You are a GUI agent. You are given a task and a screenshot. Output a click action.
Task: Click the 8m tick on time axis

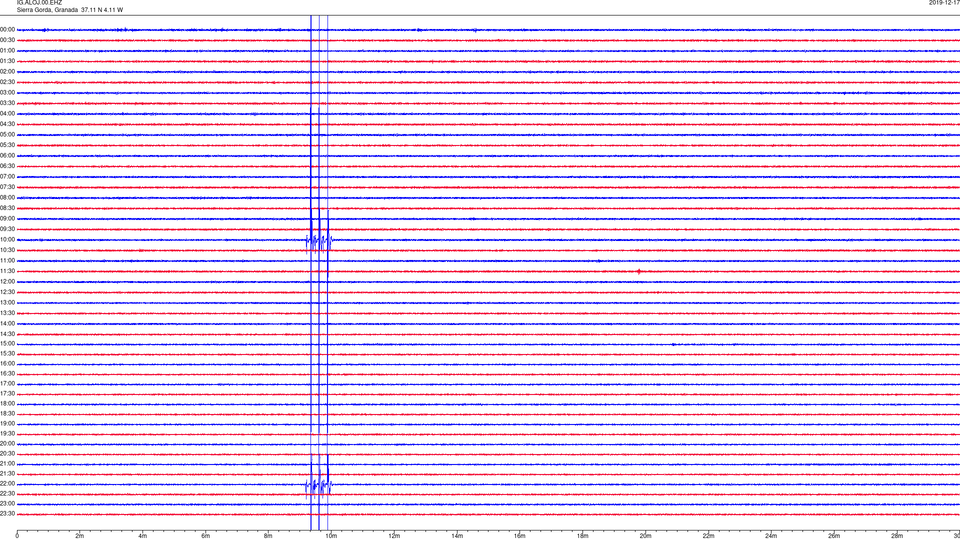coord(268,536)
